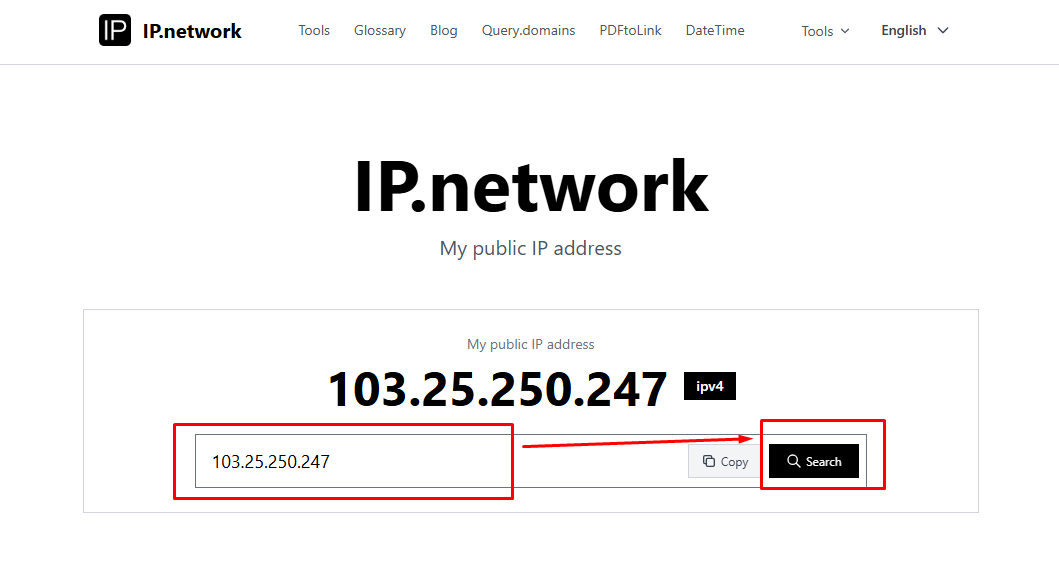Click the magnifier icon in Search button

795,461
